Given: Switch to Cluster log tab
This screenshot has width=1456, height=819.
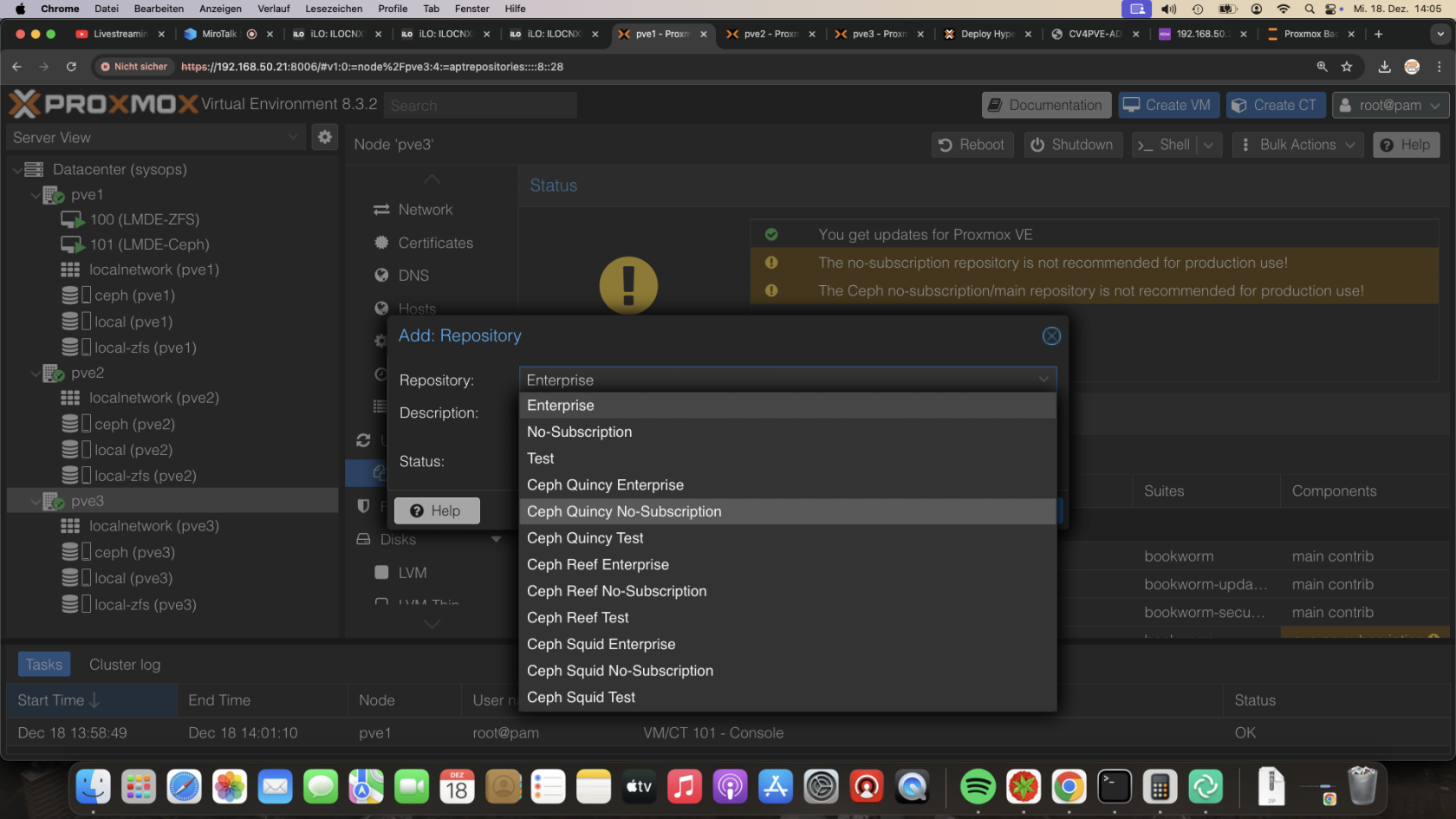Looking at the screenshot, I should (125, 665).
